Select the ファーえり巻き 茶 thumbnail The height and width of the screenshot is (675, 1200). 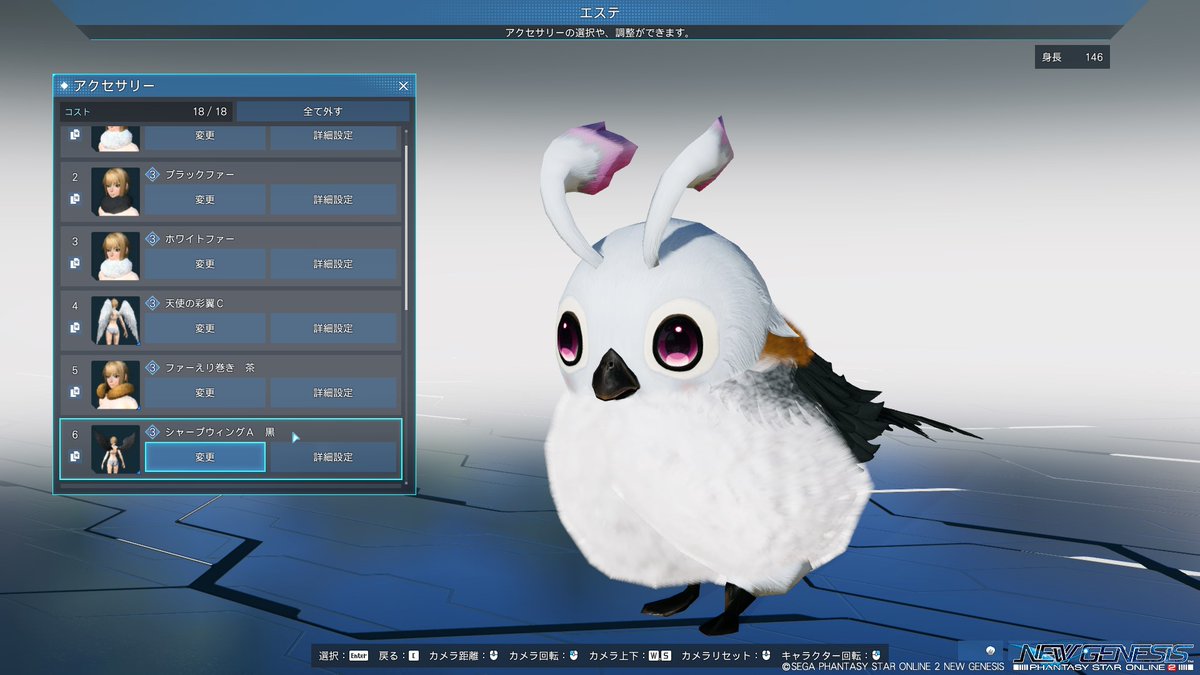click(115, 385)
